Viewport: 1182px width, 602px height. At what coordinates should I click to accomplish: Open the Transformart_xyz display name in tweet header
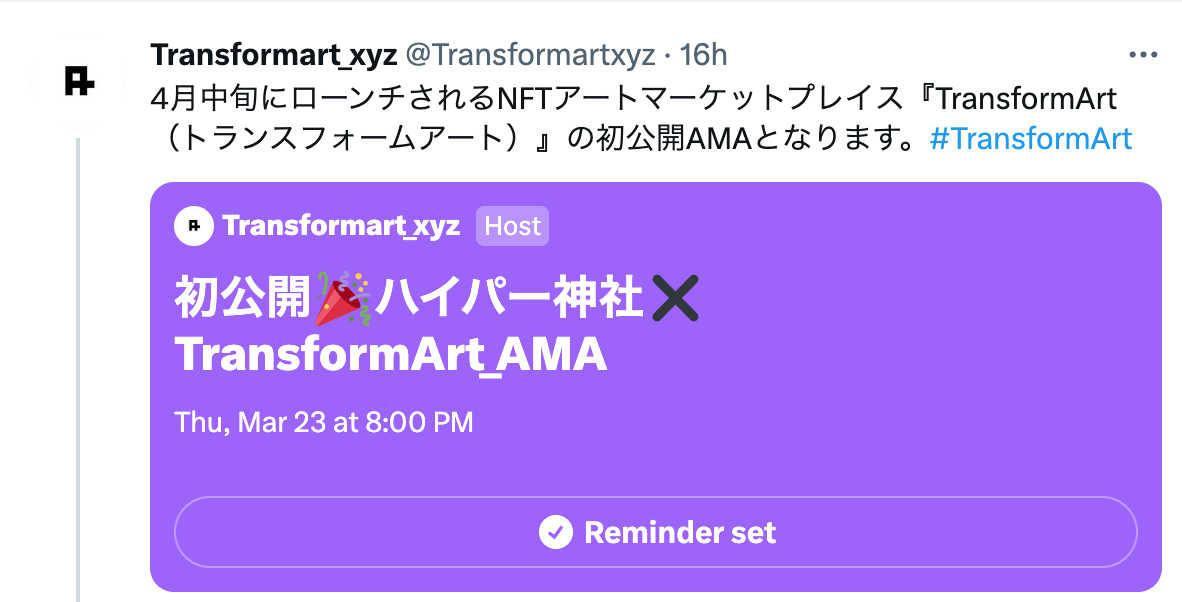click(x=274, y=53)
